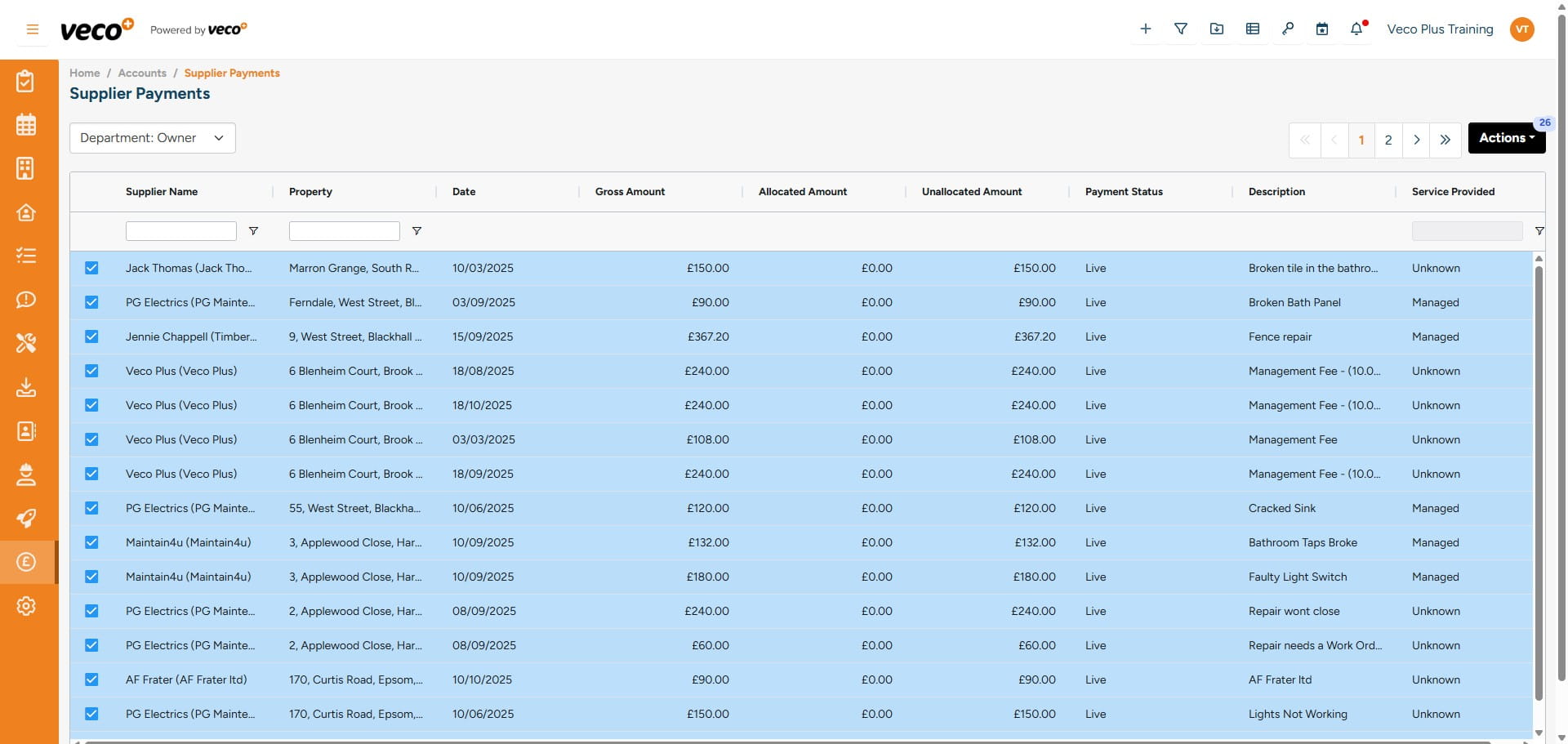Open the notifications bell icon
The height and width of the screenshot is (744, 1568).
[x=1356, y=29]
